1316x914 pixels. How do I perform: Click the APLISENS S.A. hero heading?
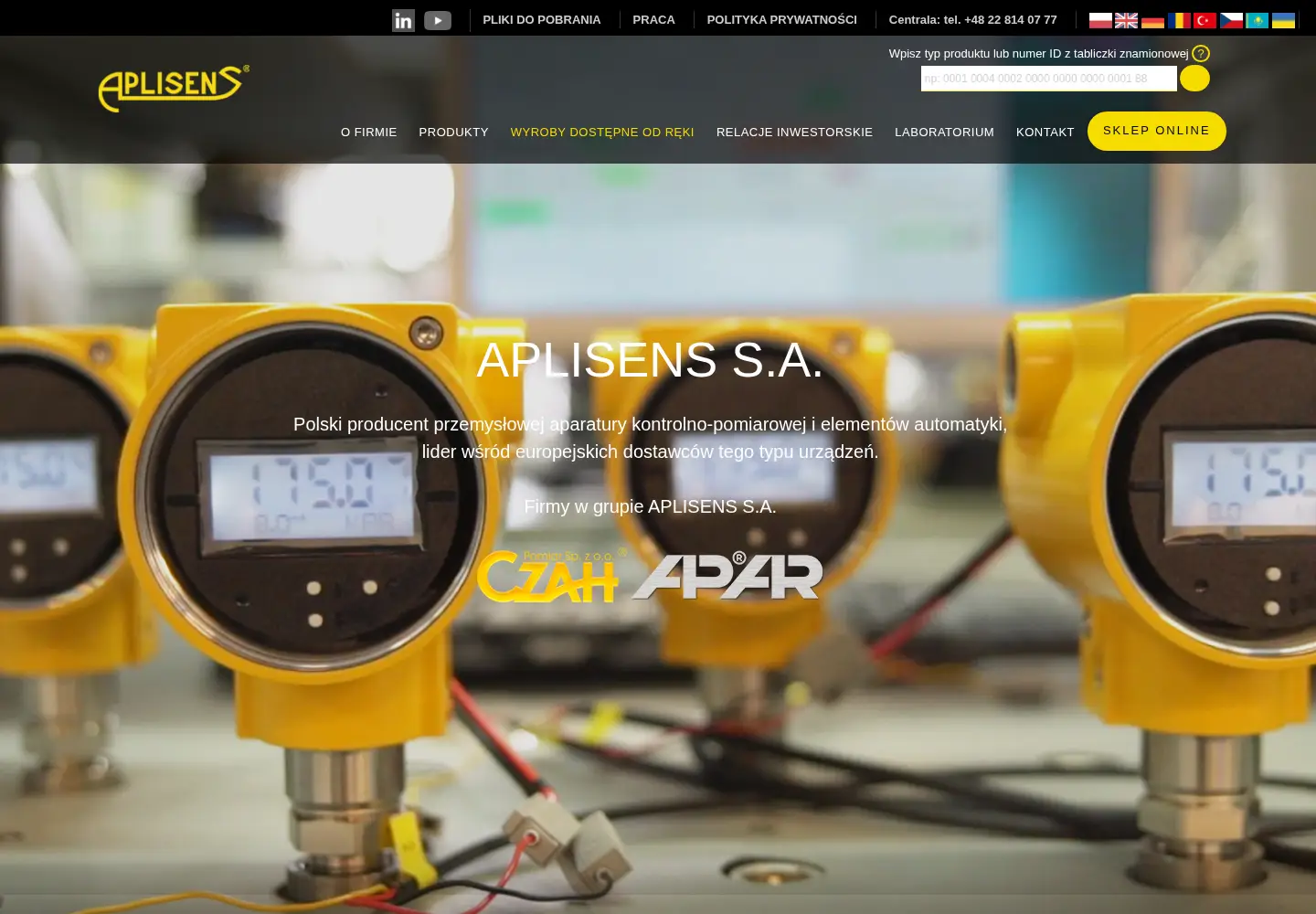point(650,360)
